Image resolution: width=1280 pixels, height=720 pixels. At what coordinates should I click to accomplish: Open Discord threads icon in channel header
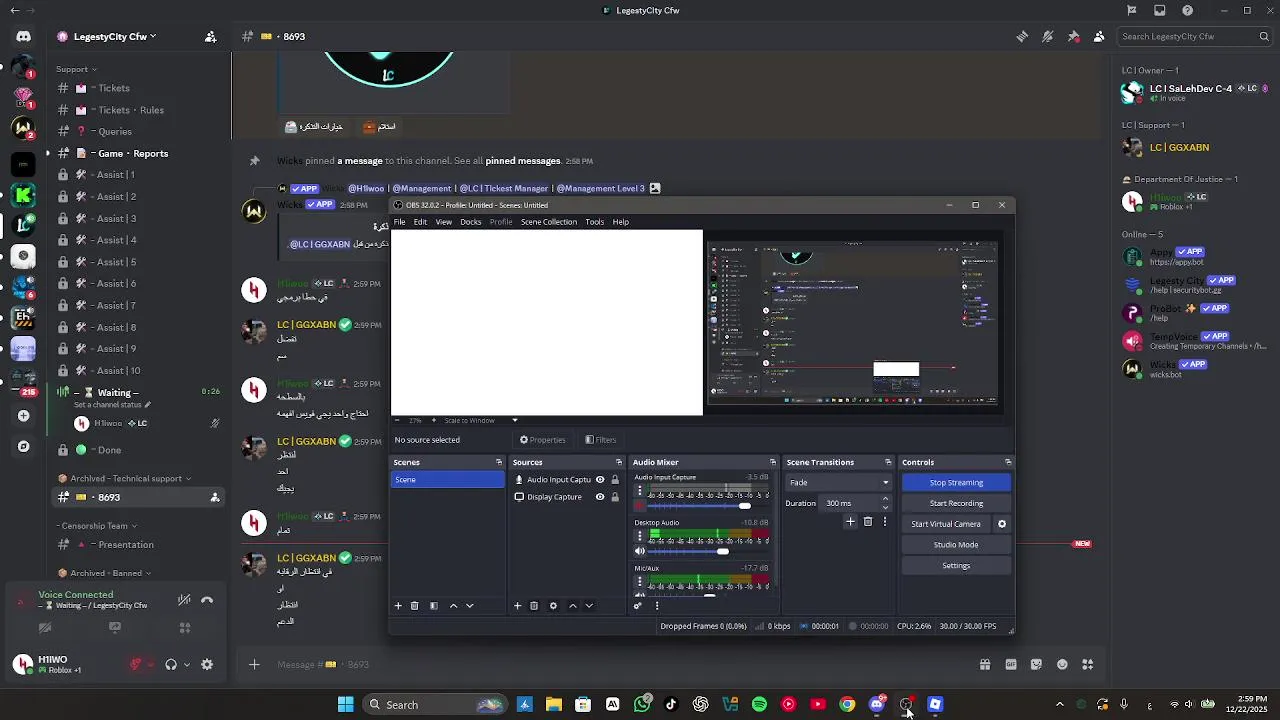tap(1022, 37)
